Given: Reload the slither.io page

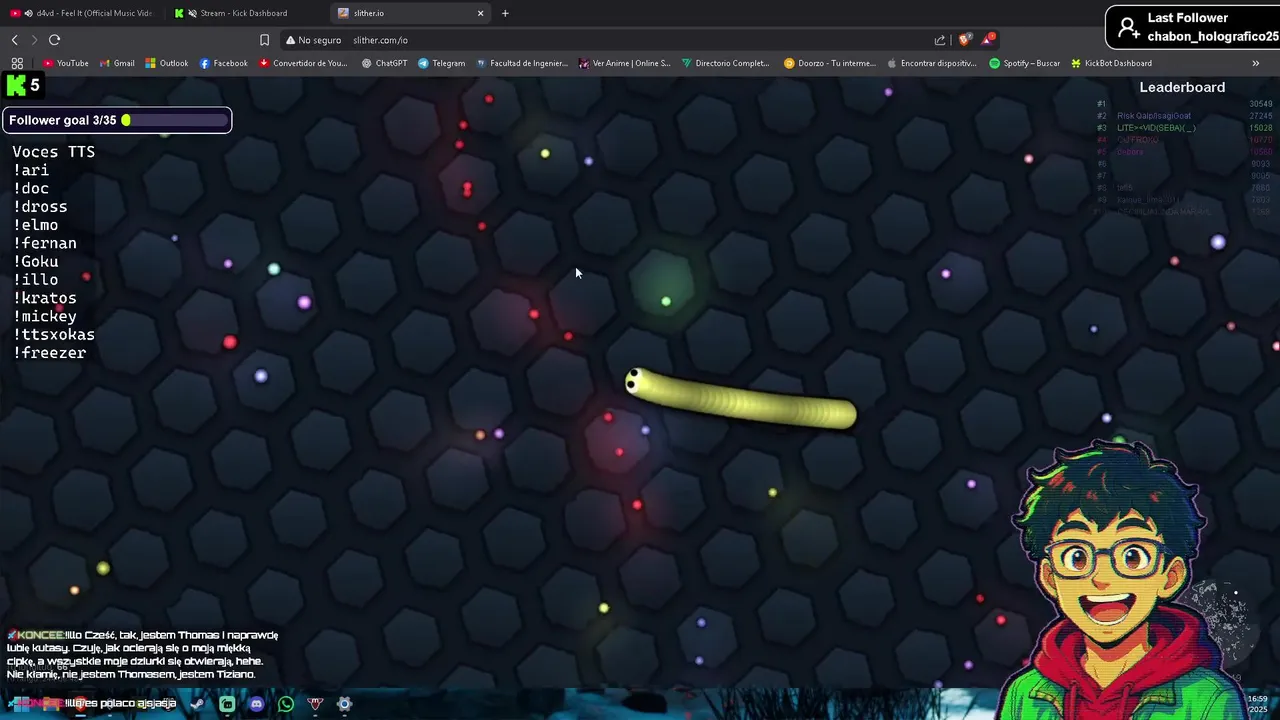Looking at the screenshot, I should (x=54, y=40).
